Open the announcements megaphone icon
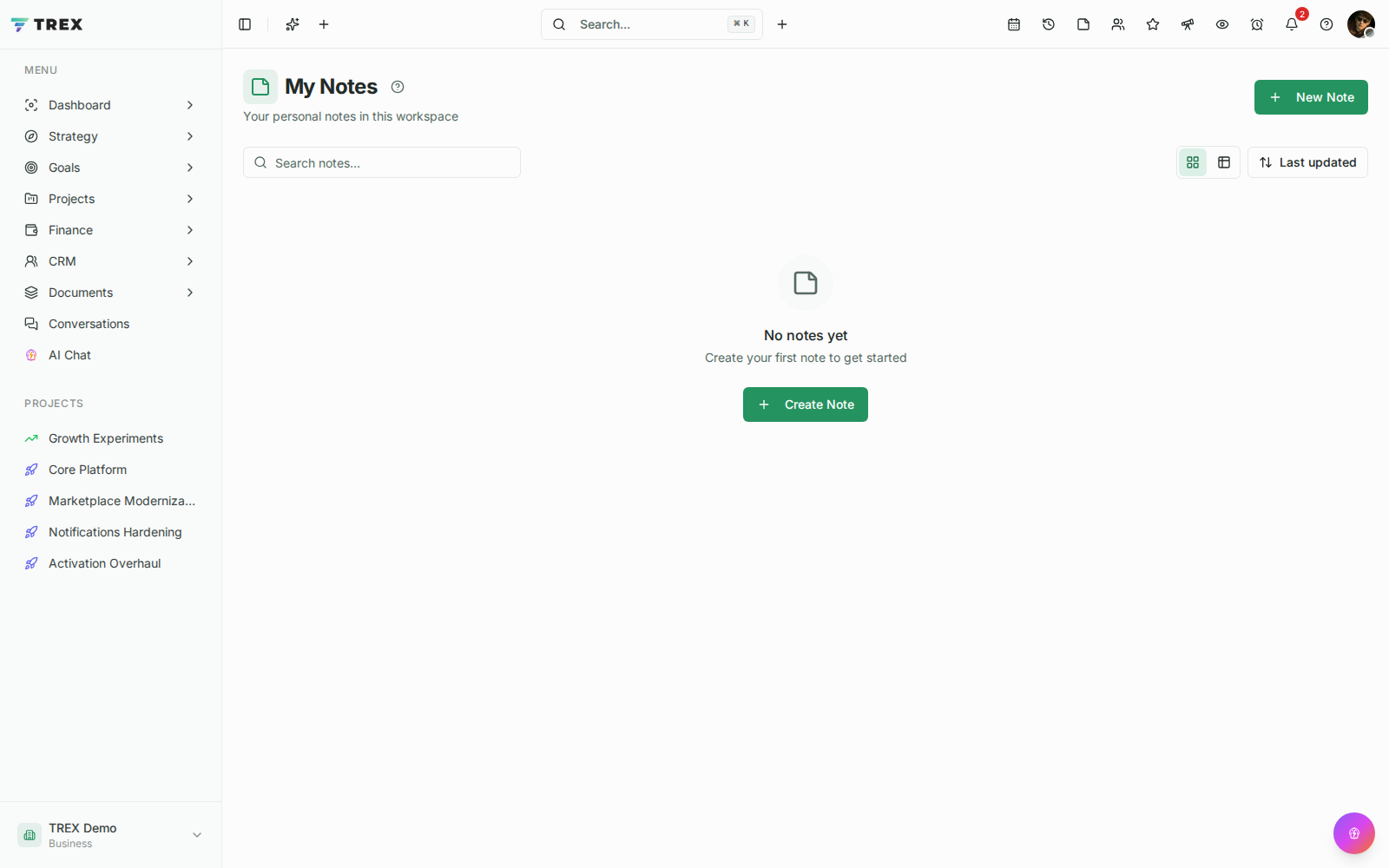This screenshot has width=1389, height=868. tap(1188, 24)
